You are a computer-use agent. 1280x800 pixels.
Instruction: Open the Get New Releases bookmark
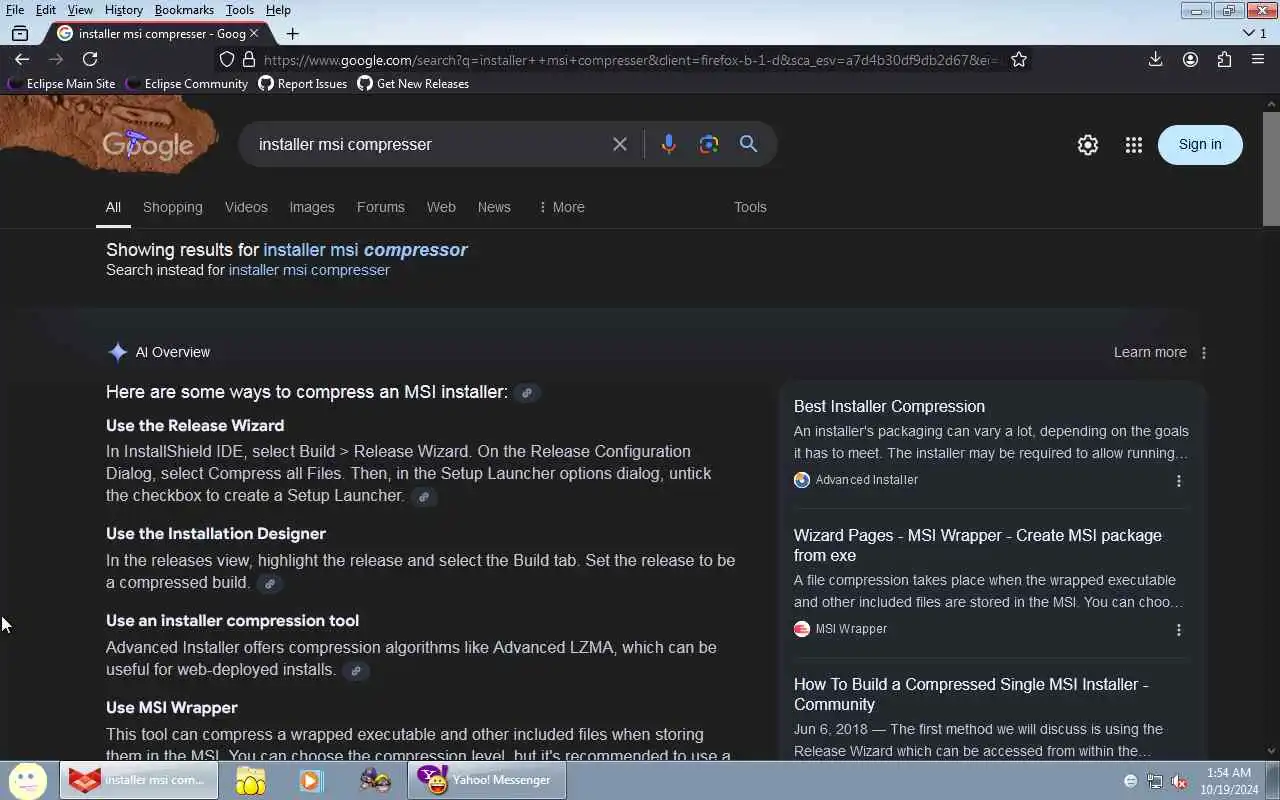(x=413, y=84)
